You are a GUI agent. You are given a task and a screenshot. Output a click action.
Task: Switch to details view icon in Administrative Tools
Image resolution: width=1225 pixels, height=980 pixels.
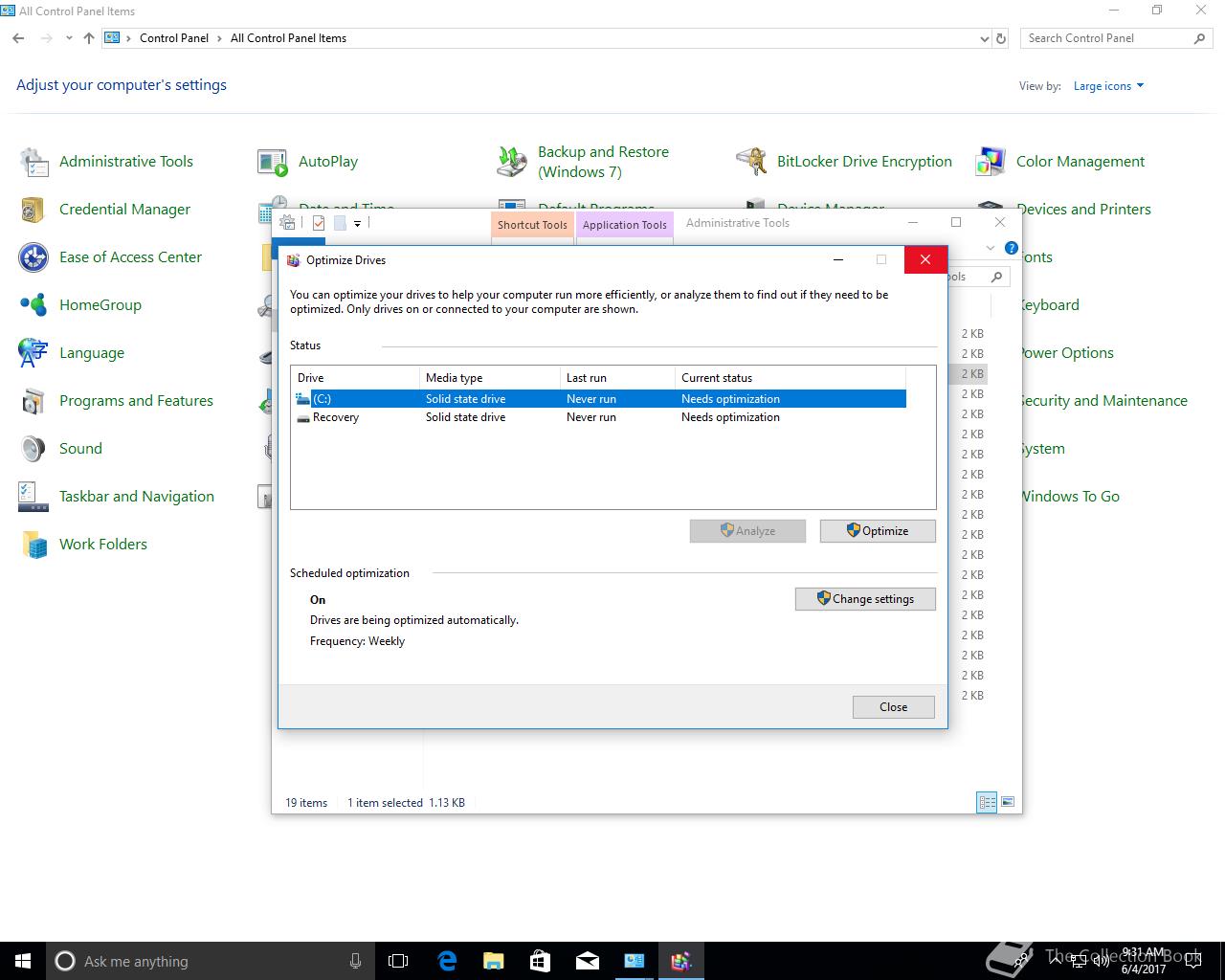click(x=987, y=802)
